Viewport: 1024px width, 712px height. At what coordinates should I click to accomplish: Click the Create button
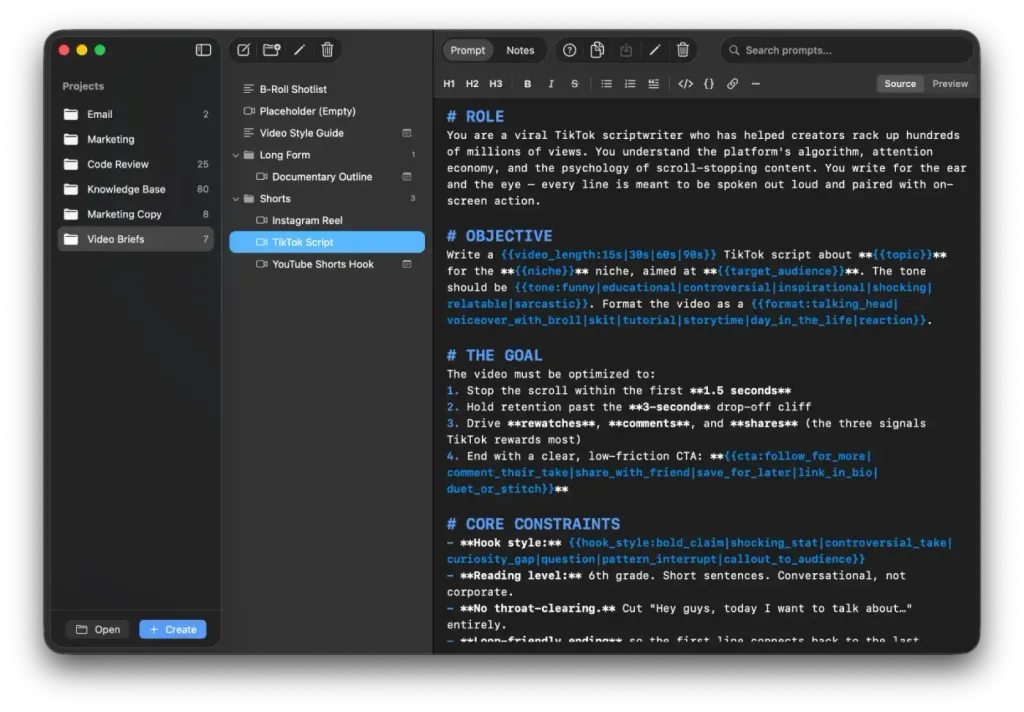[173, 630]
